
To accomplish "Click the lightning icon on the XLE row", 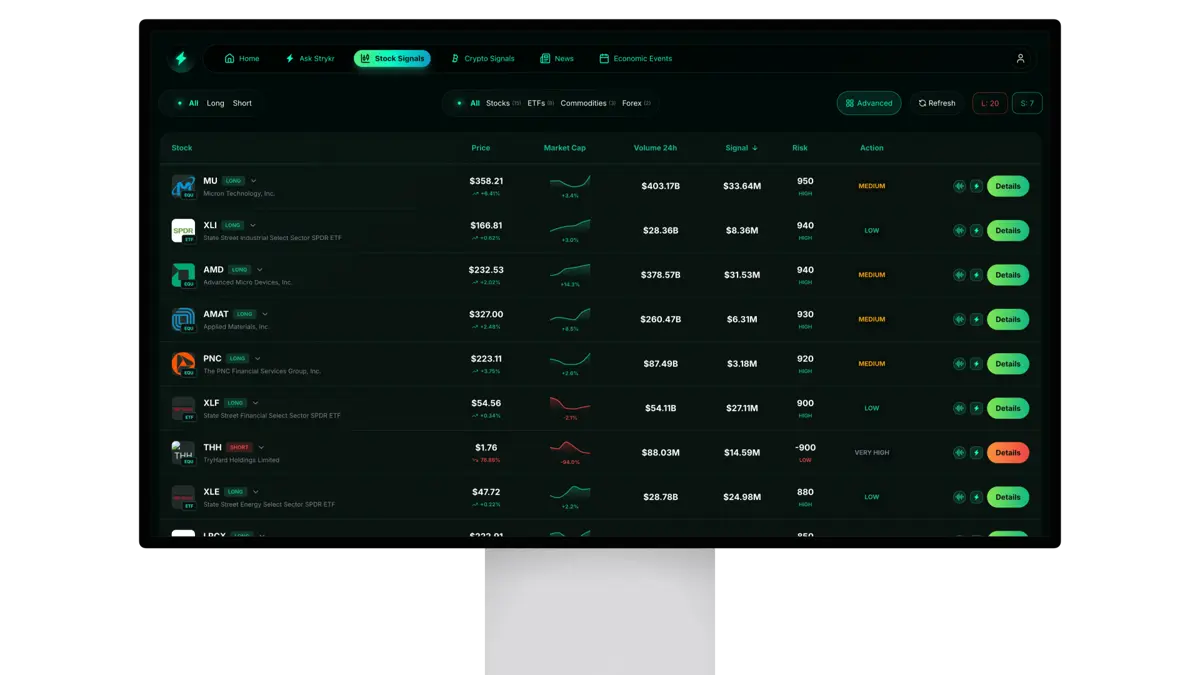I will click(x=975, y=497).
